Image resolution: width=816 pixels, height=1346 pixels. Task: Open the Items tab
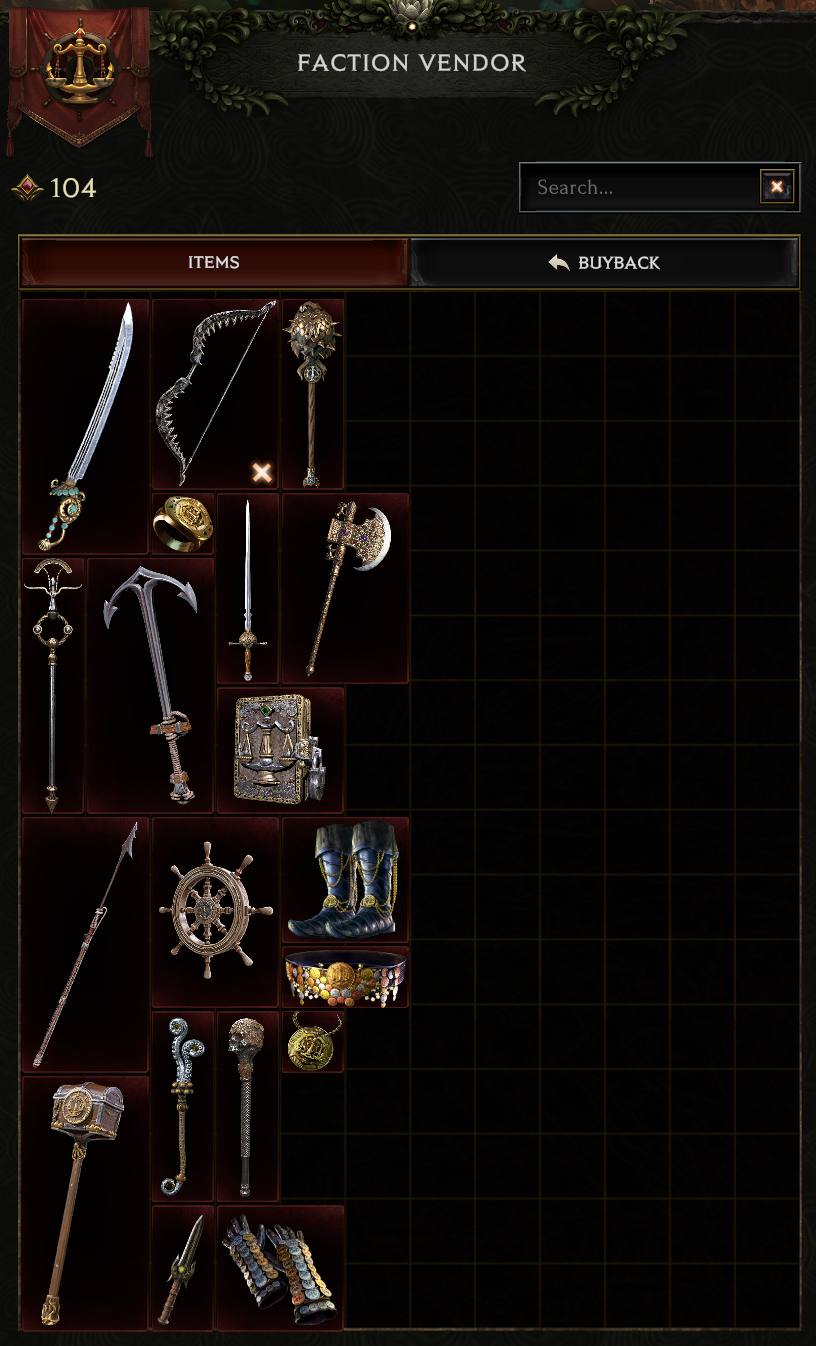pos(214,263)
